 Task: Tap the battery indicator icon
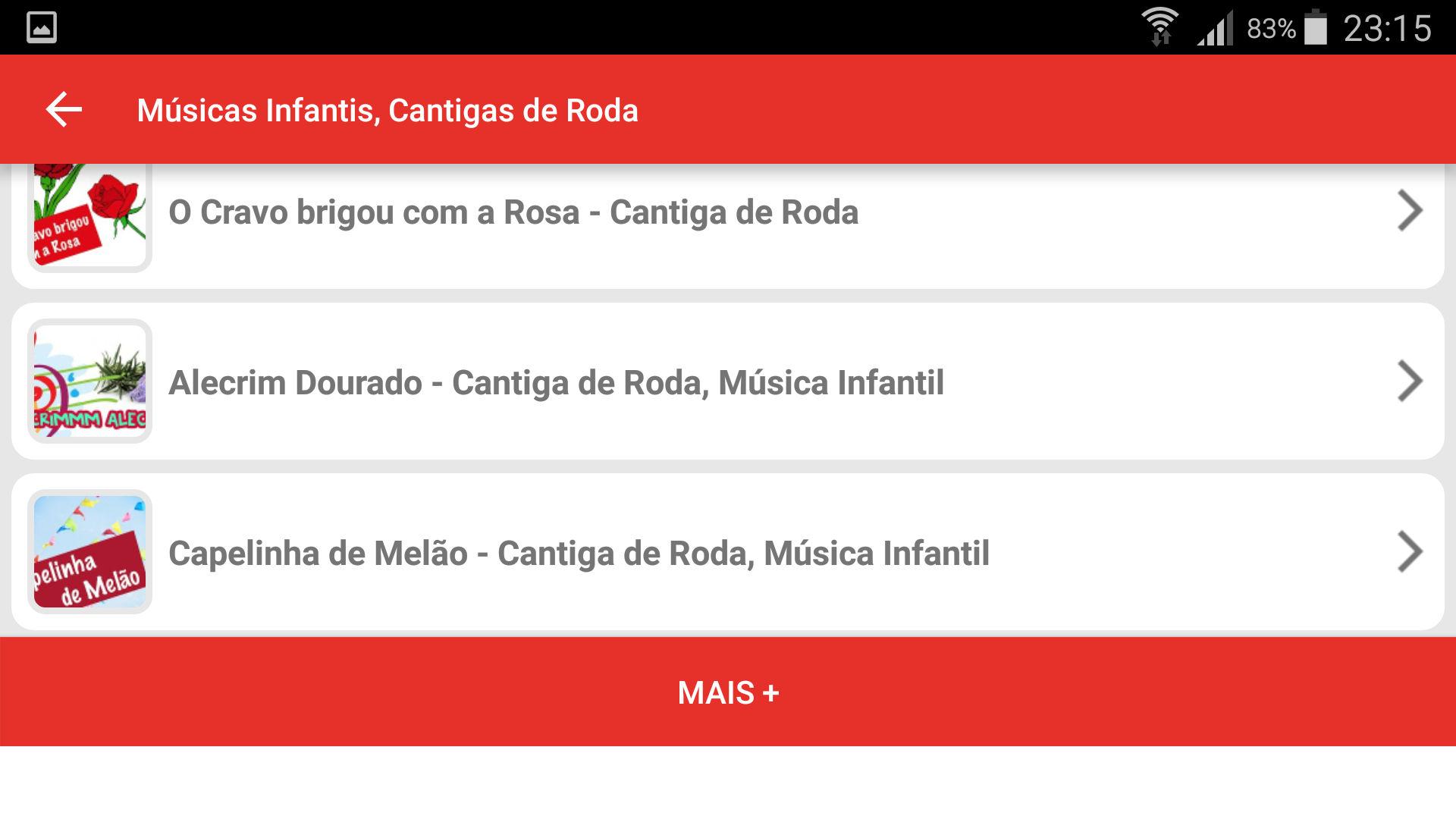[x=1316, y=27]
